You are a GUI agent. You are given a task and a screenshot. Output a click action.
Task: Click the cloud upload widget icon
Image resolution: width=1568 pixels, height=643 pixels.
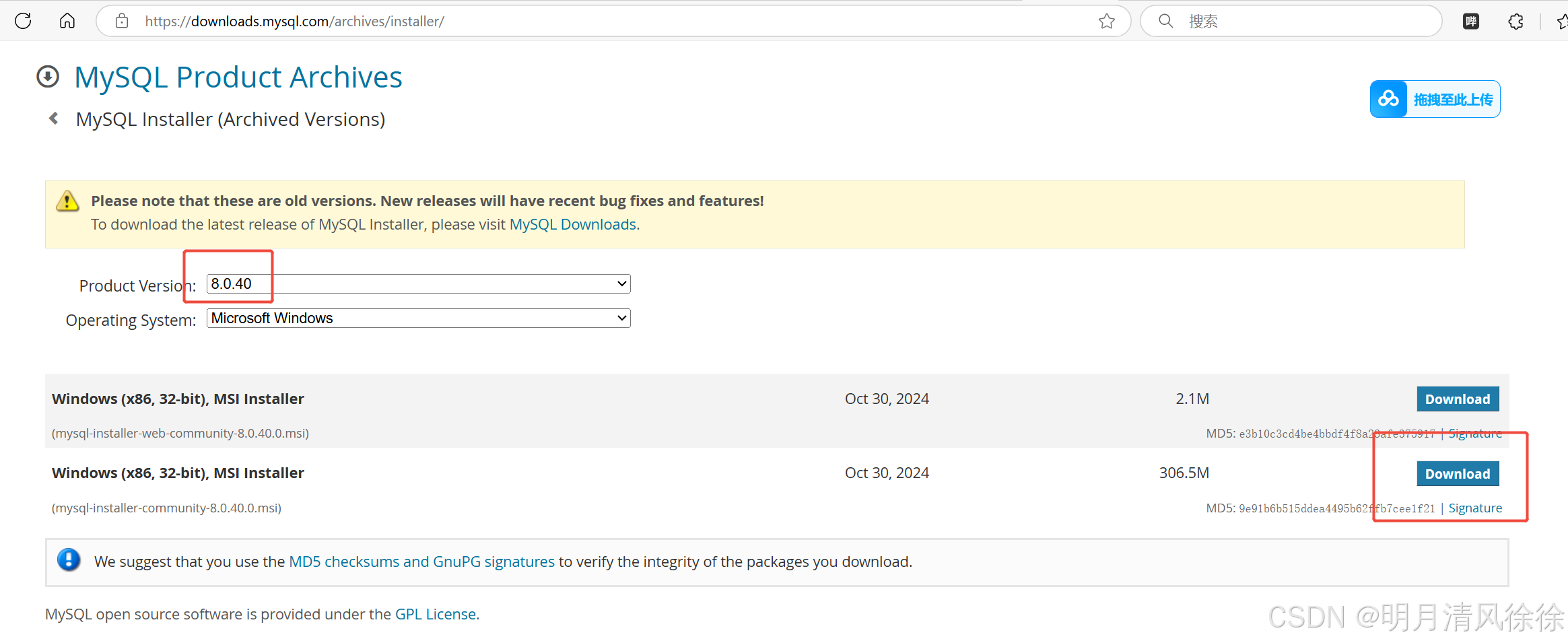(x=1388, y=99)
